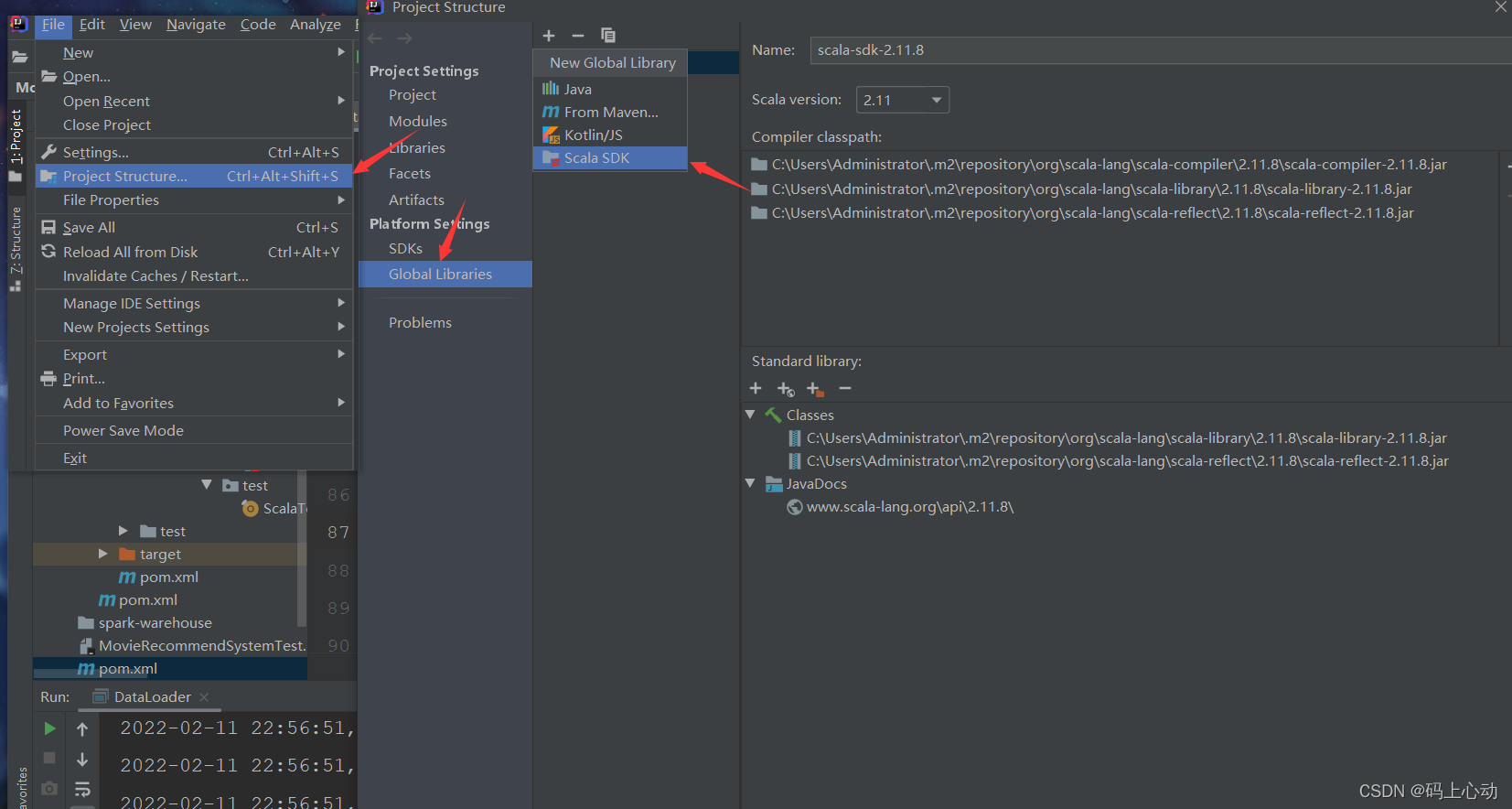Click the remove root minus icon under Standard library
The height and width of the screenshot is (809, 1512).
pyautogui.click(x=845, y=389)
